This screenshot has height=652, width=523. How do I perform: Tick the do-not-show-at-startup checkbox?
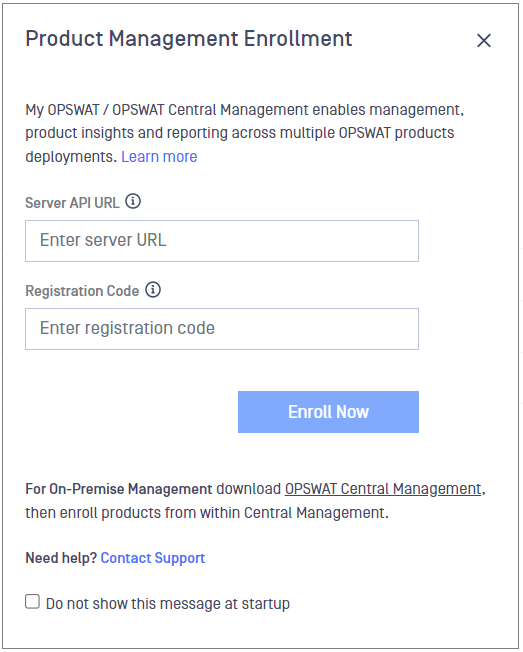pyautogui.click(x=32, y=601)
